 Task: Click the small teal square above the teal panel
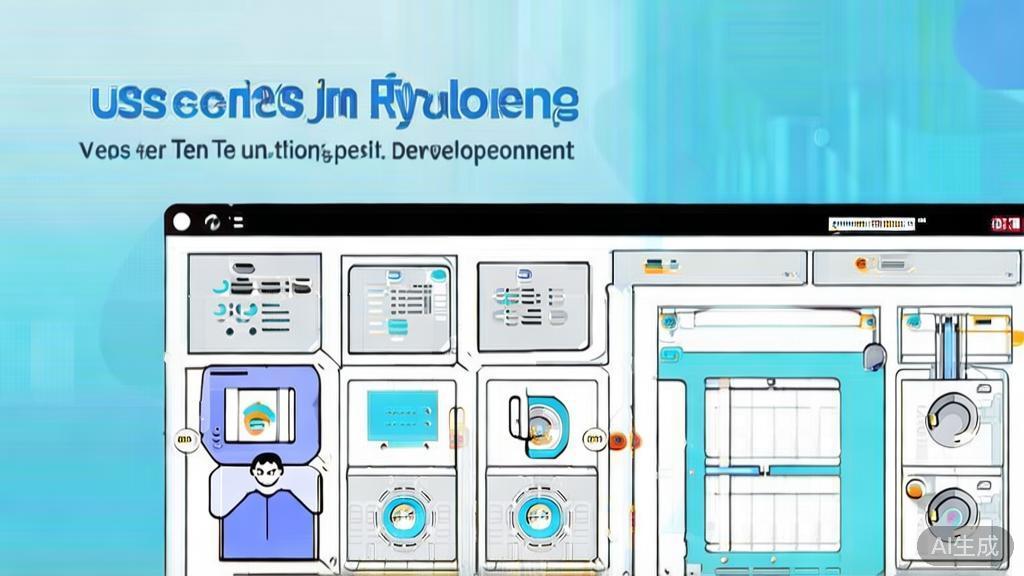[x=669, y=355]
